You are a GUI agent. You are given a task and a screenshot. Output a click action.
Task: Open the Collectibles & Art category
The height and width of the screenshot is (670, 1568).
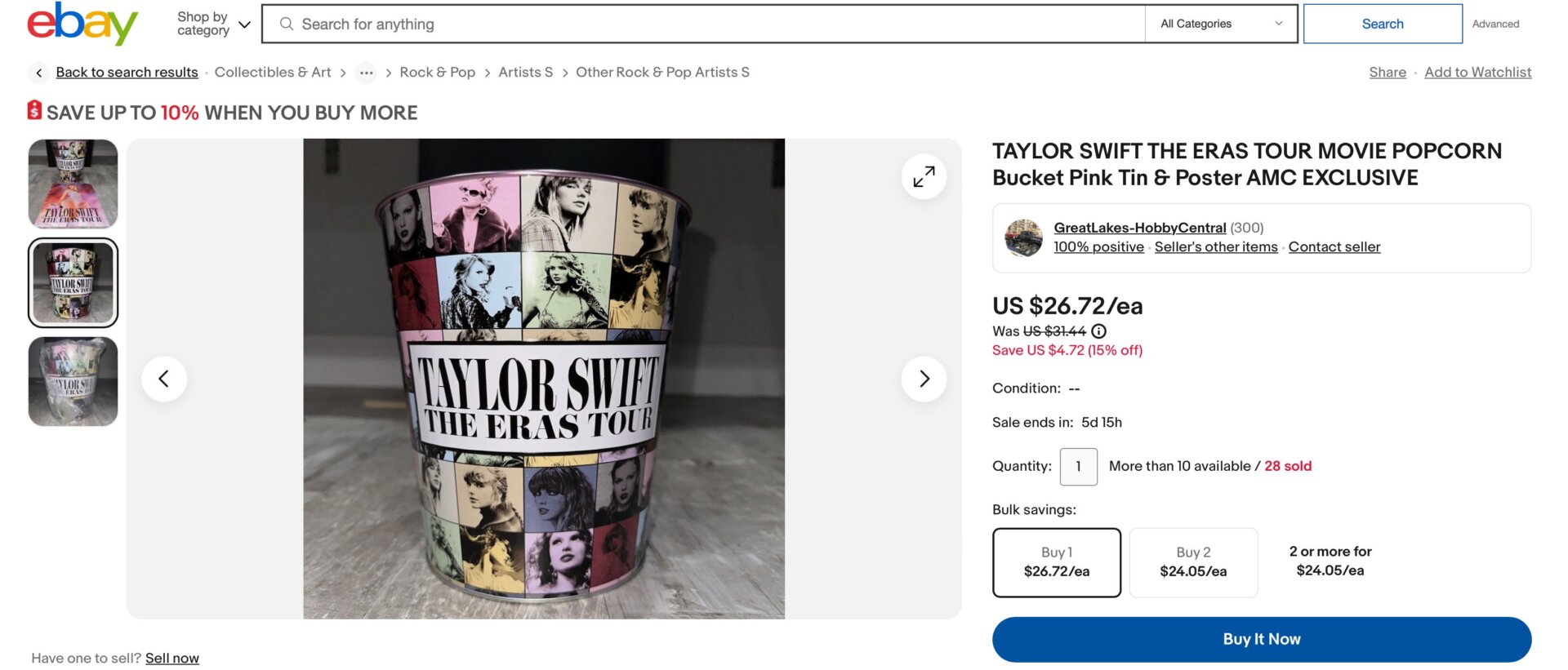click(273, 73)
